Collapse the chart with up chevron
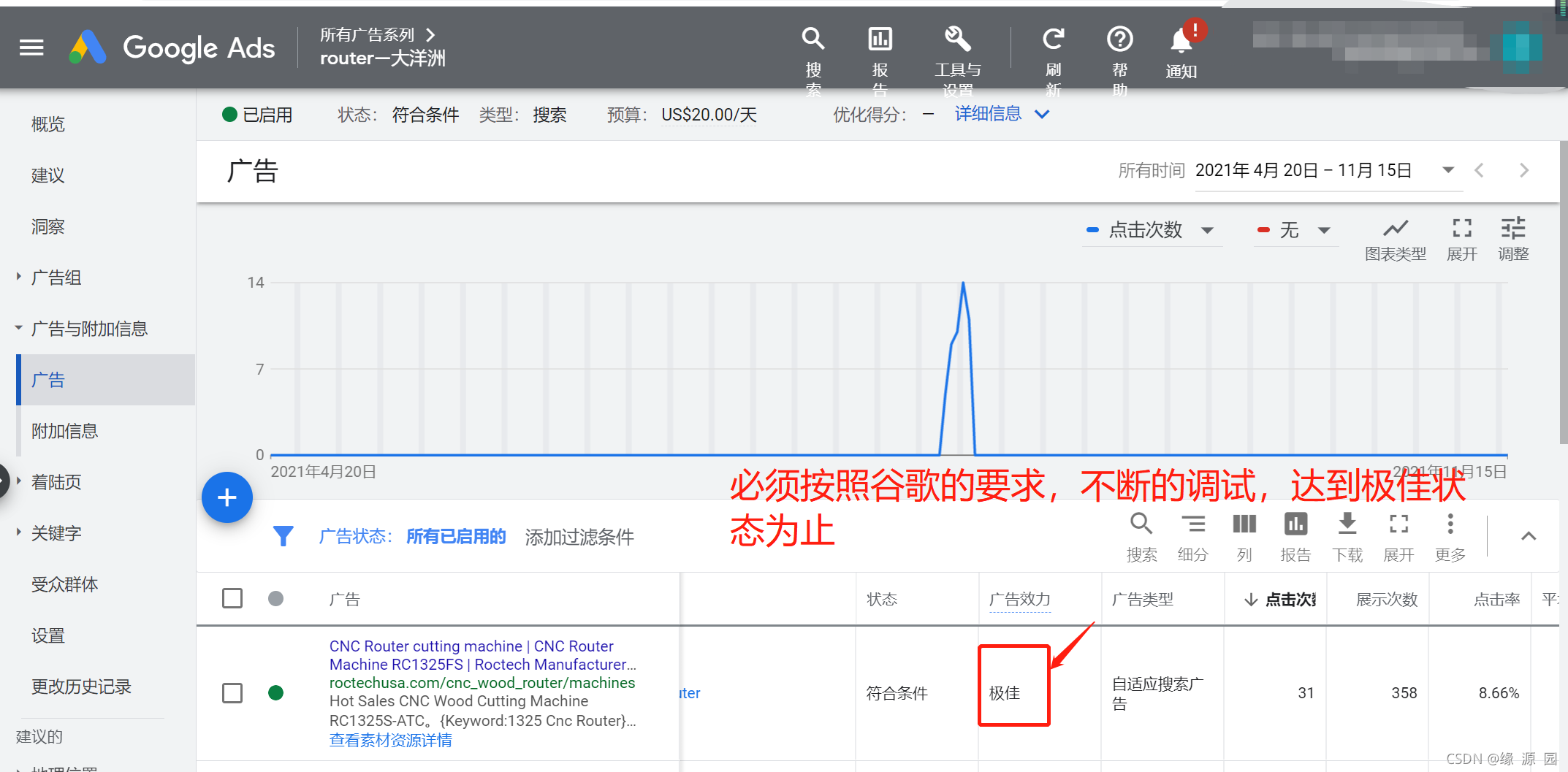The image size is (1568, 772). pos(1529,536)
